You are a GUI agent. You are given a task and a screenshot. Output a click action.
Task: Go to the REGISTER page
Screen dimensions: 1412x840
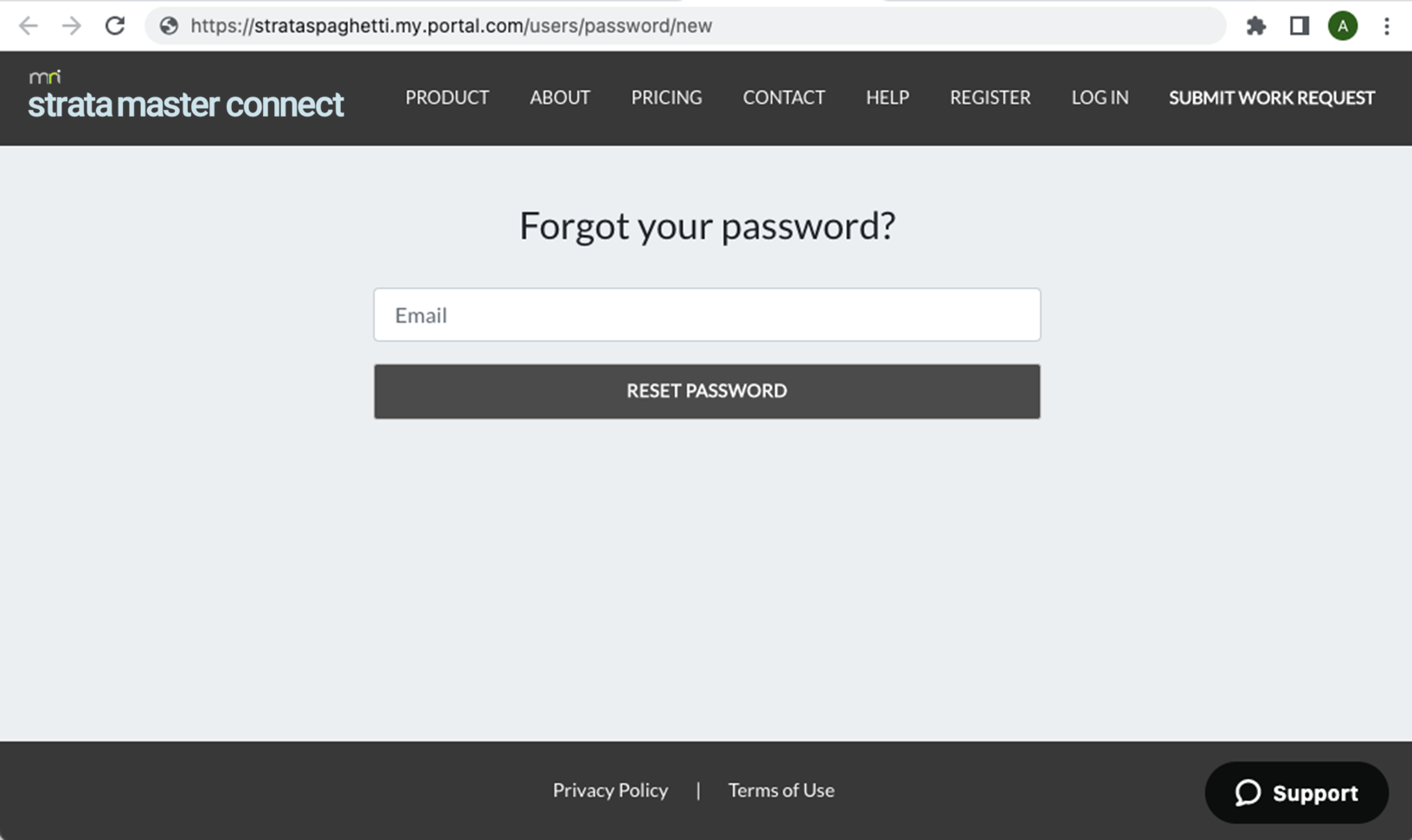[x=991, y=98]
